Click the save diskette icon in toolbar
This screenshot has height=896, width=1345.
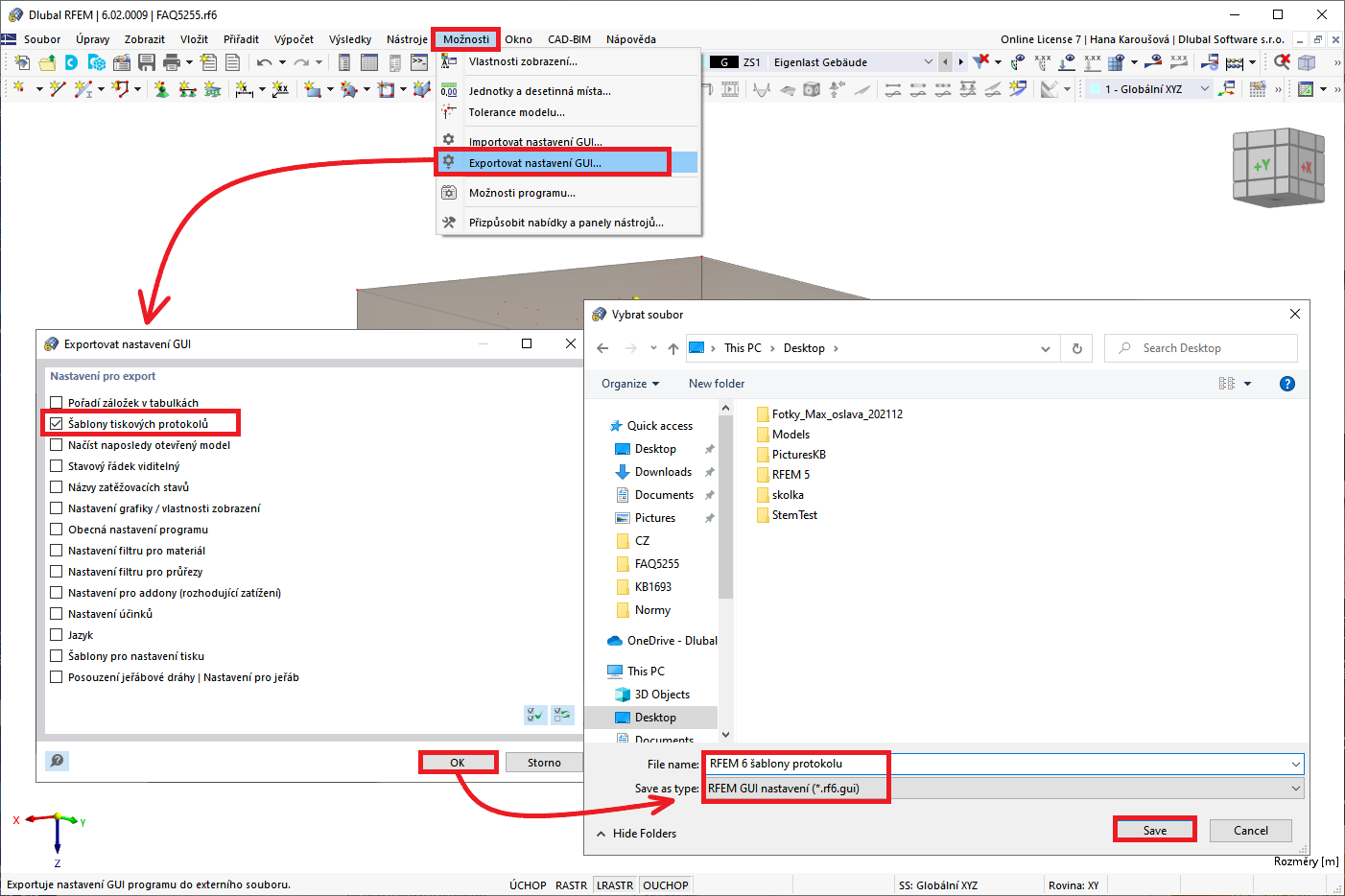click(x=147, y=62)
